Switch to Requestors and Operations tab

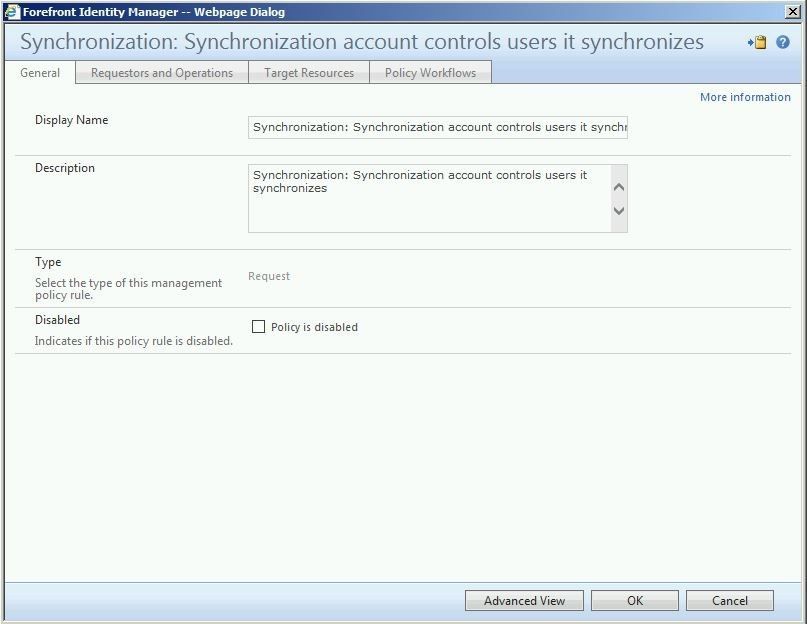pyautogui.click(x=162, y=73)
